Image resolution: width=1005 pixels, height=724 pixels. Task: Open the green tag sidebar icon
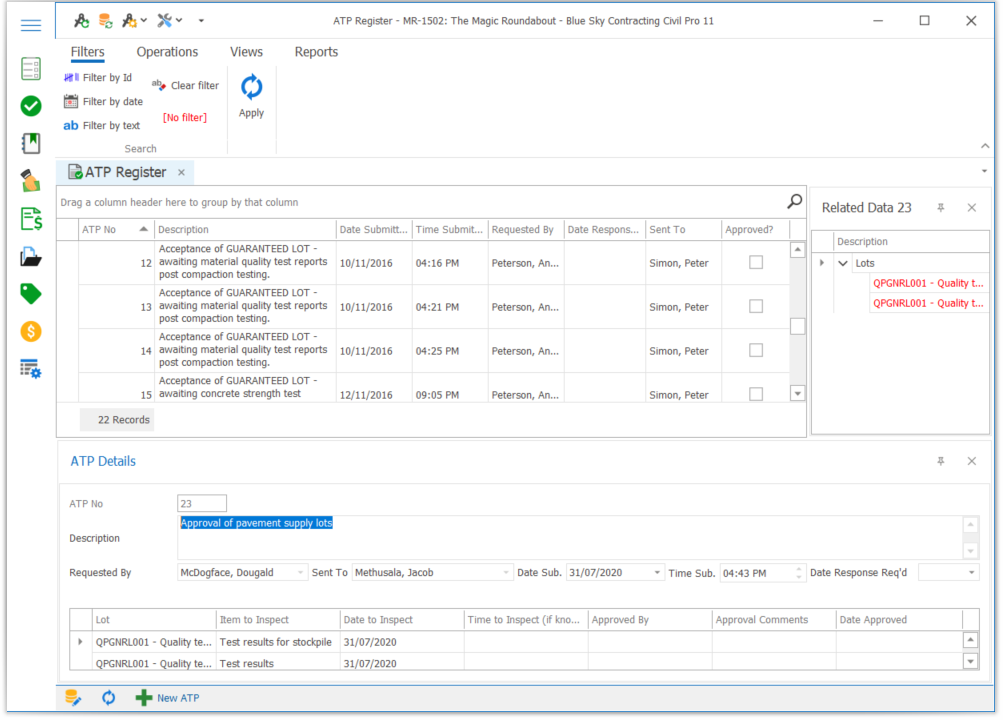tap(31, 294)
